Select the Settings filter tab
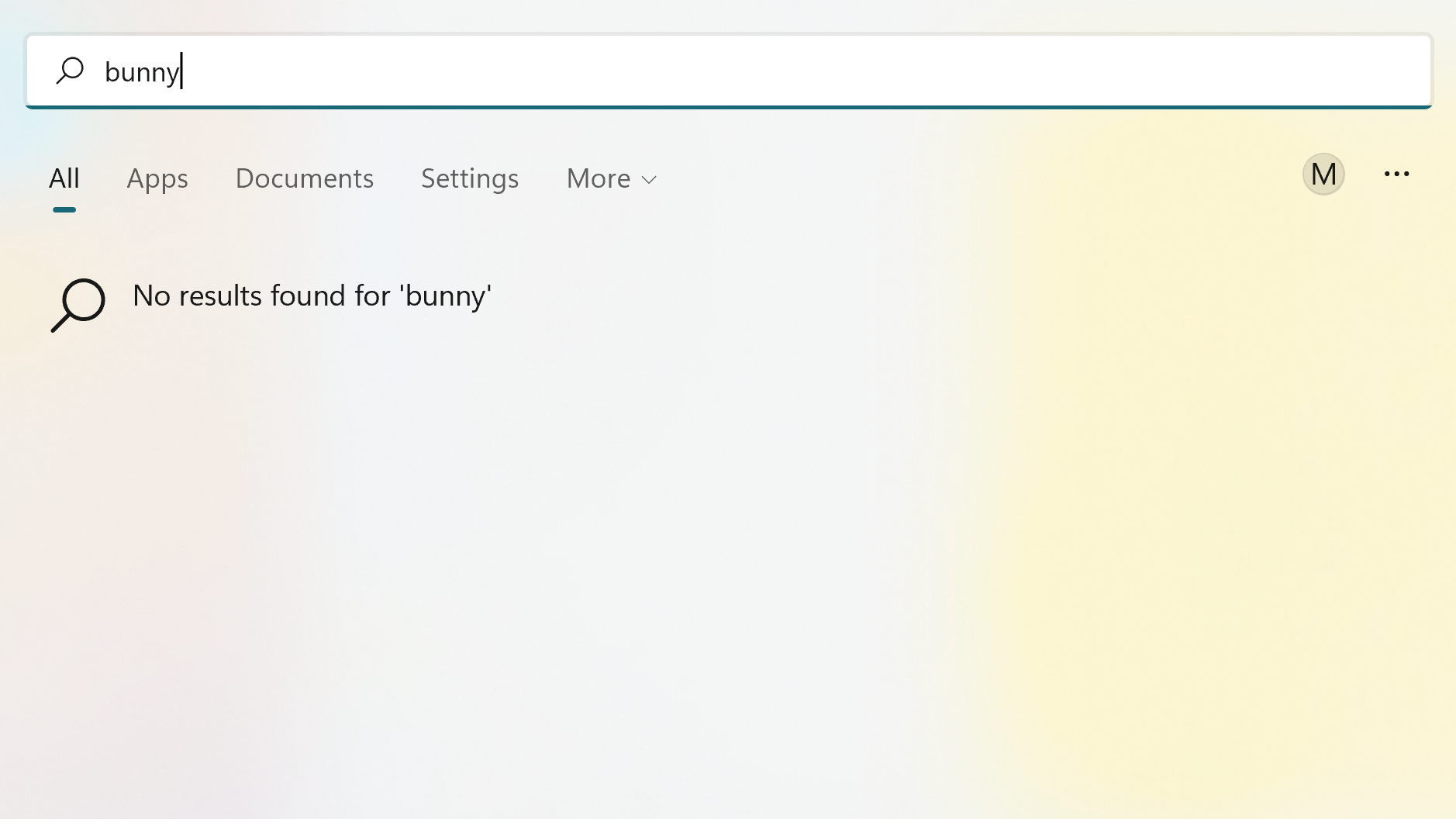 (469, 178)
